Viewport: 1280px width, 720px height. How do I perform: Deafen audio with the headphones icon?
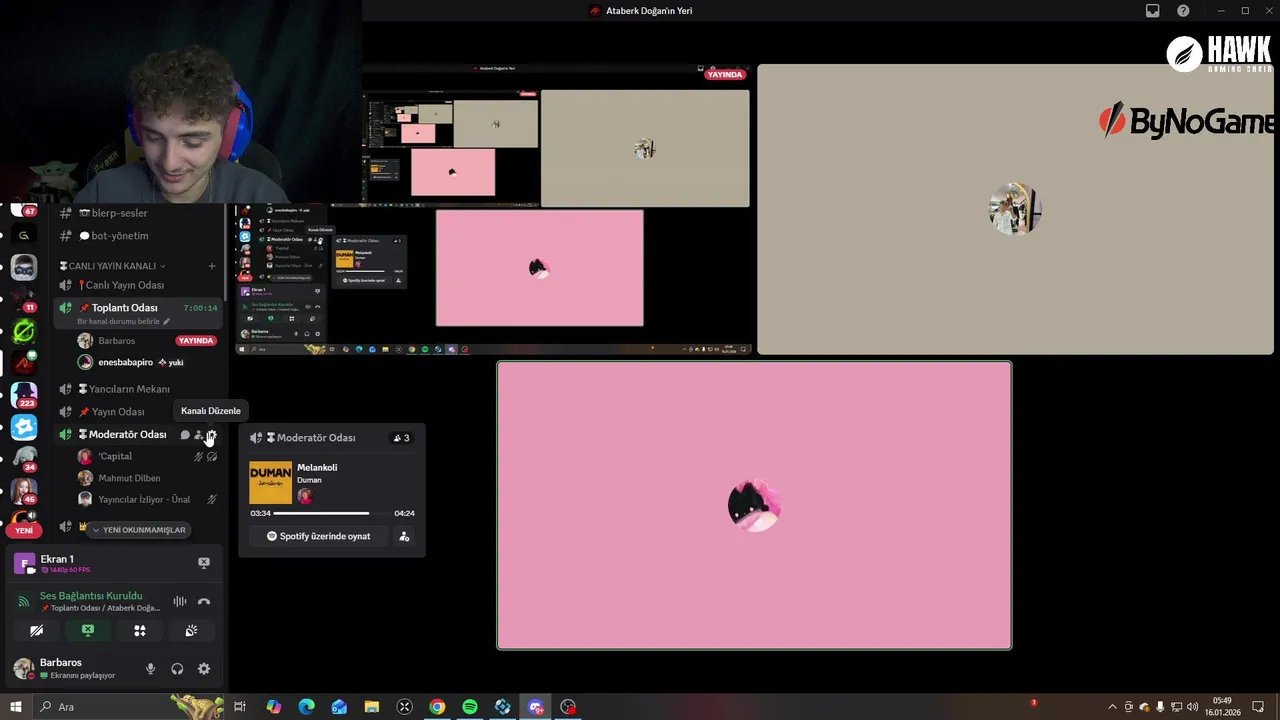pos(177,669)
